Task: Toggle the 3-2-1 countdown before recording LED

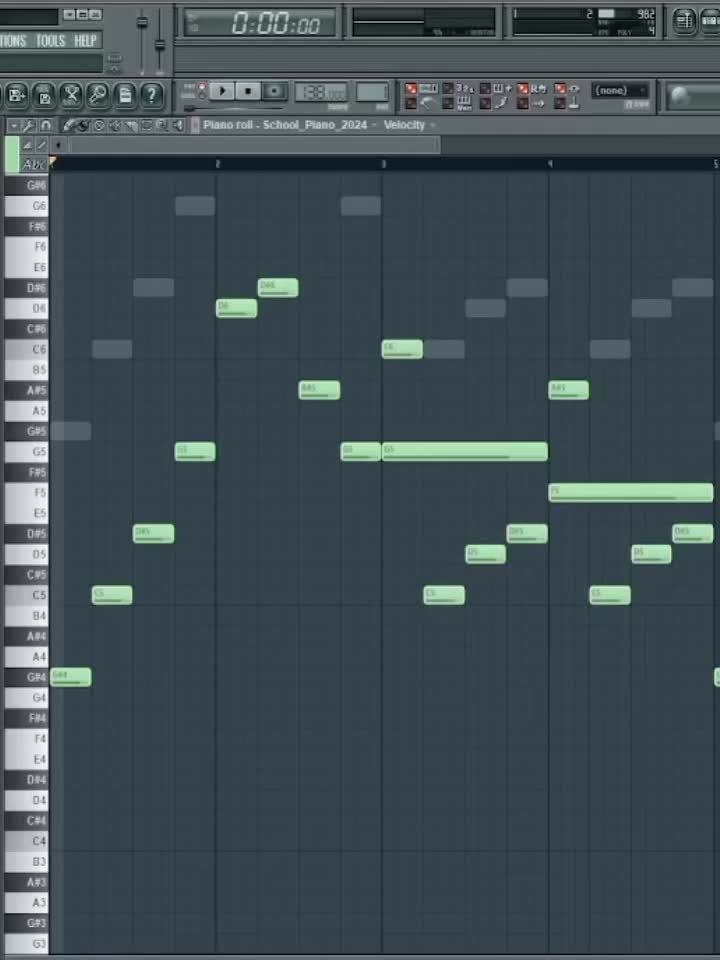Action: click(448, 89)
